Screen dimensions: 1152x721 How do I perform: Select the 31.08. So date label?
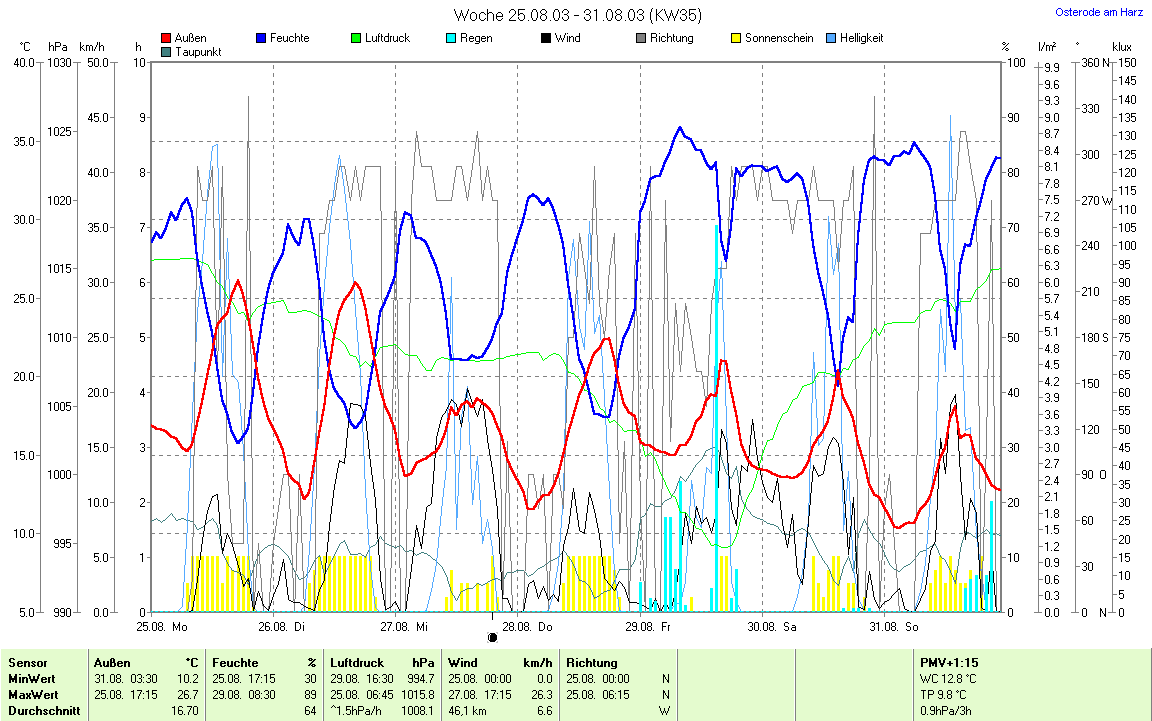pos(893,627)
